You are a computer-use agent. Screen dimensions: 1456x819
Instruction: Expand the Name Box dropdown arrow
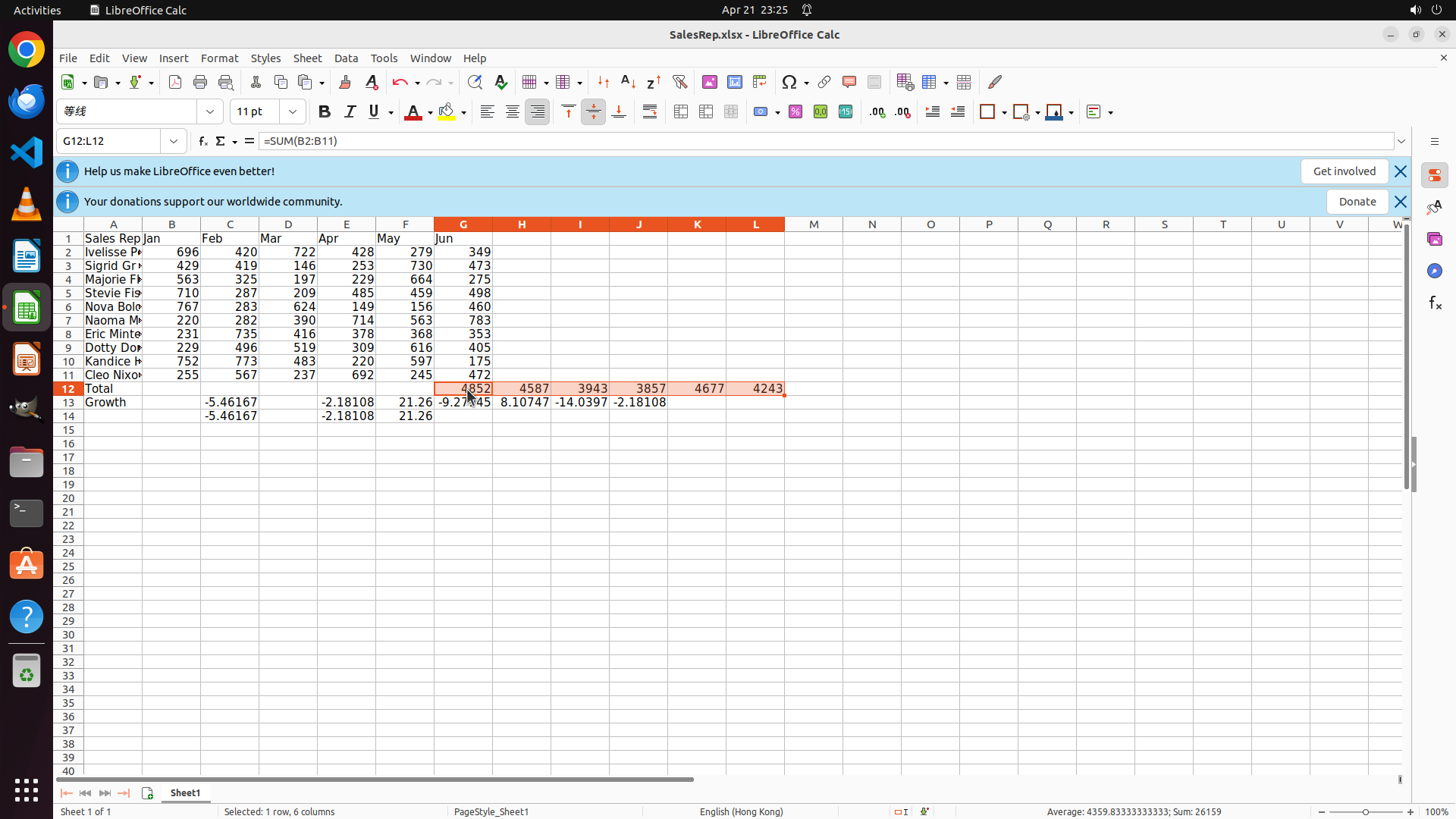(174, 141)
